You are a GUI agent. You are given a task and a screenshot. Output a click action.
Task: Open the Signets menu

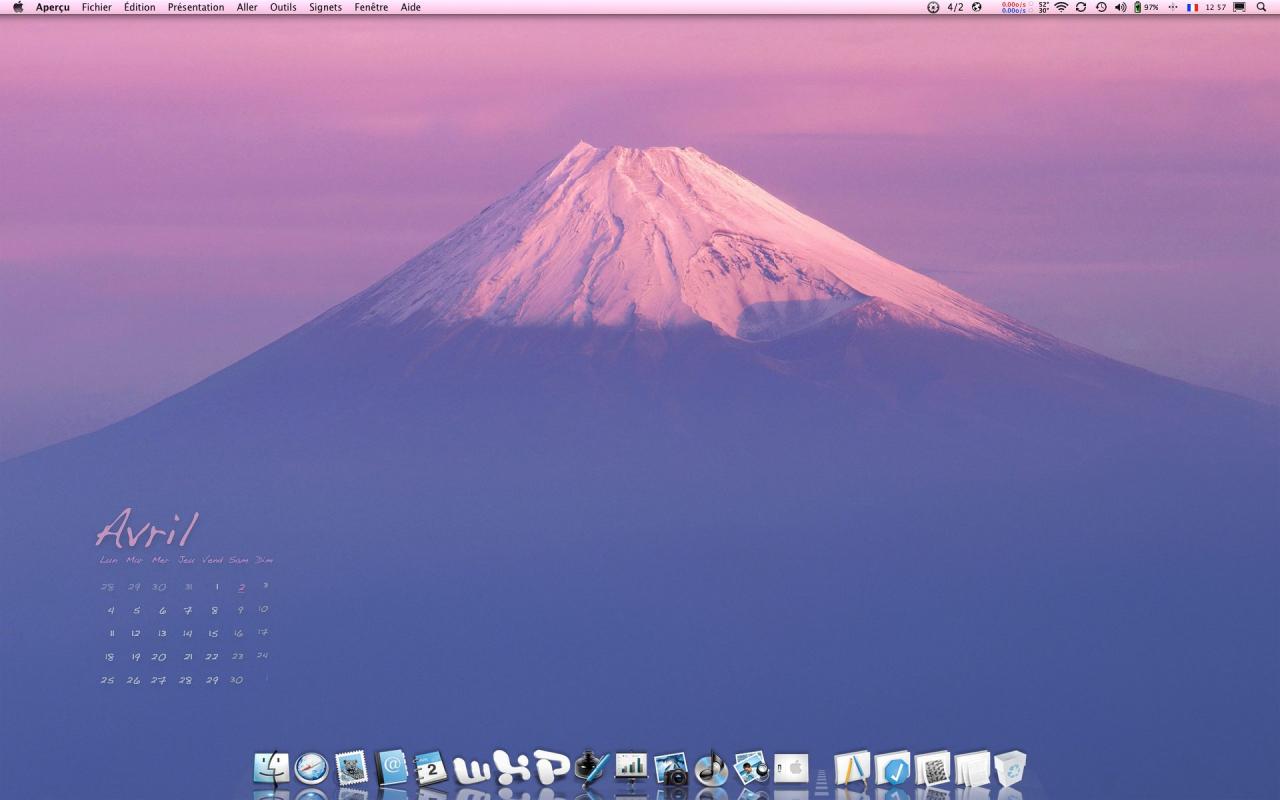tap(326, 7)
